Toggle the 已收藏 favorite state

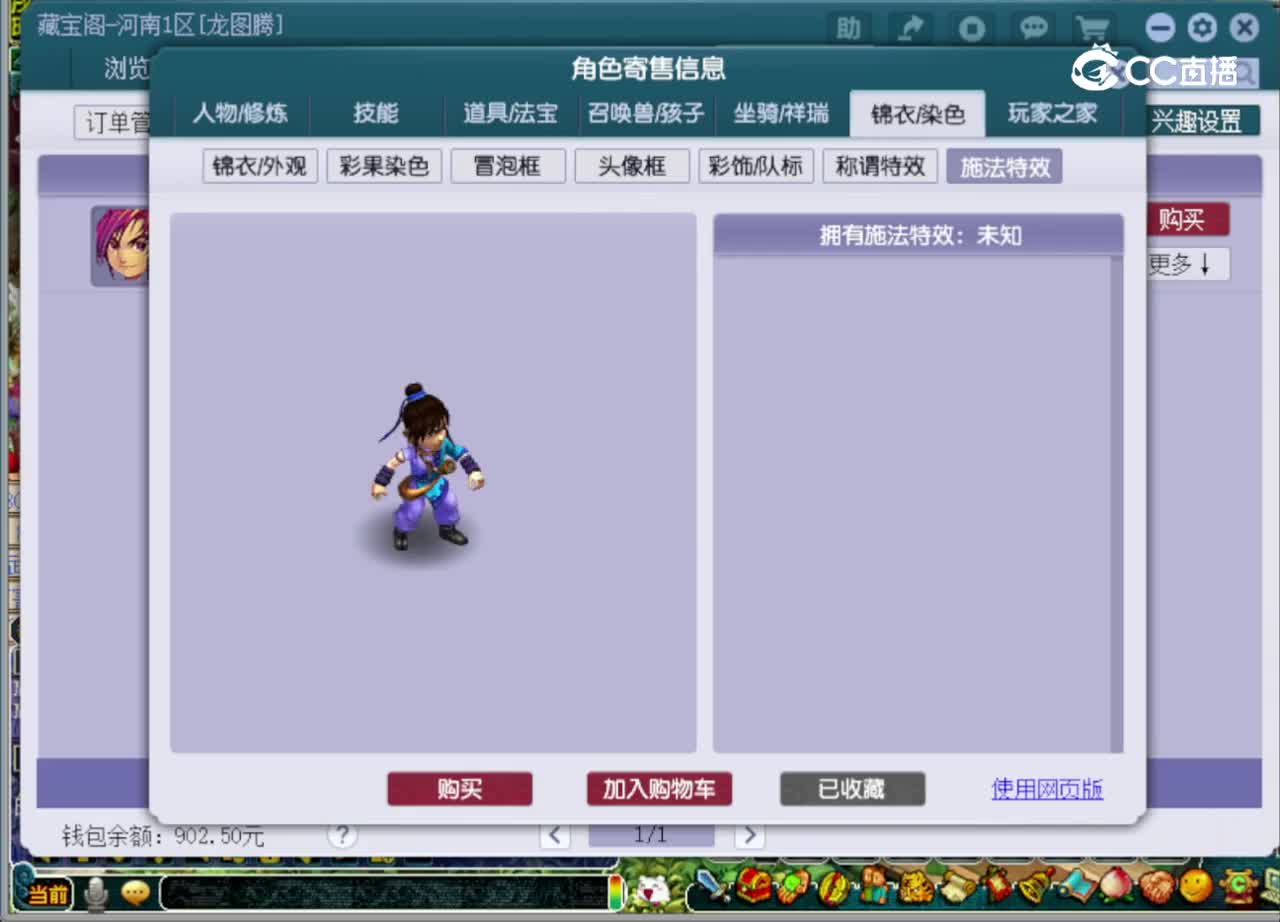point(852,789)
